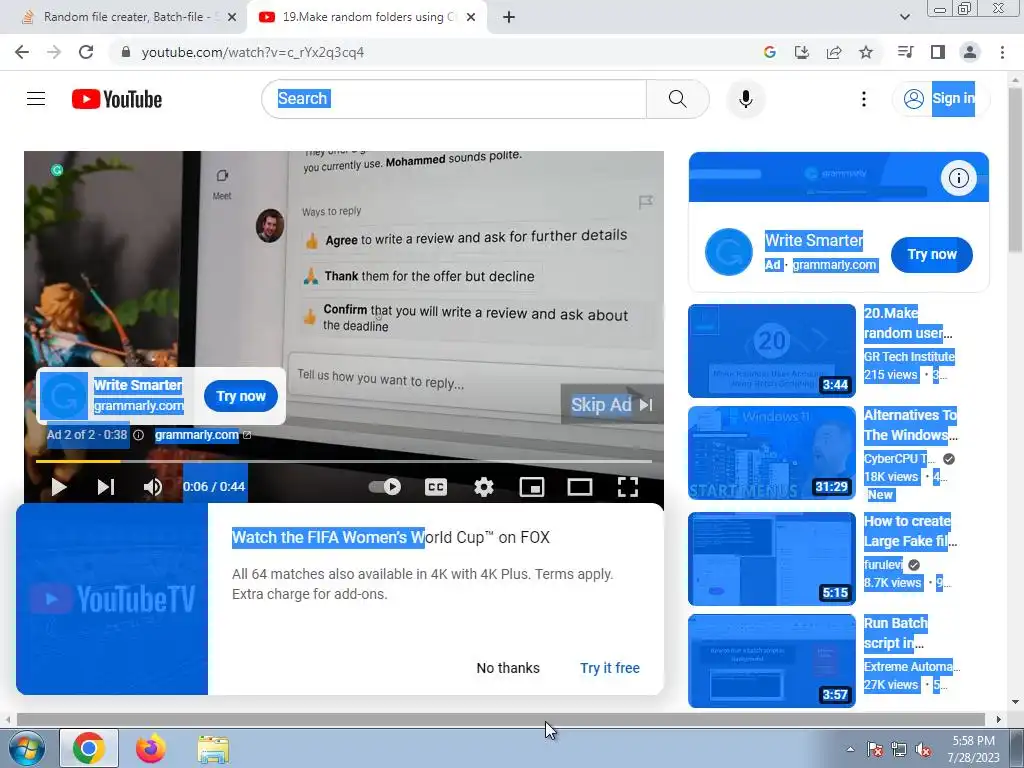Skip to the next video
Image resolution: width=1024 pixels, height=768 pixels.
(106, 487)
